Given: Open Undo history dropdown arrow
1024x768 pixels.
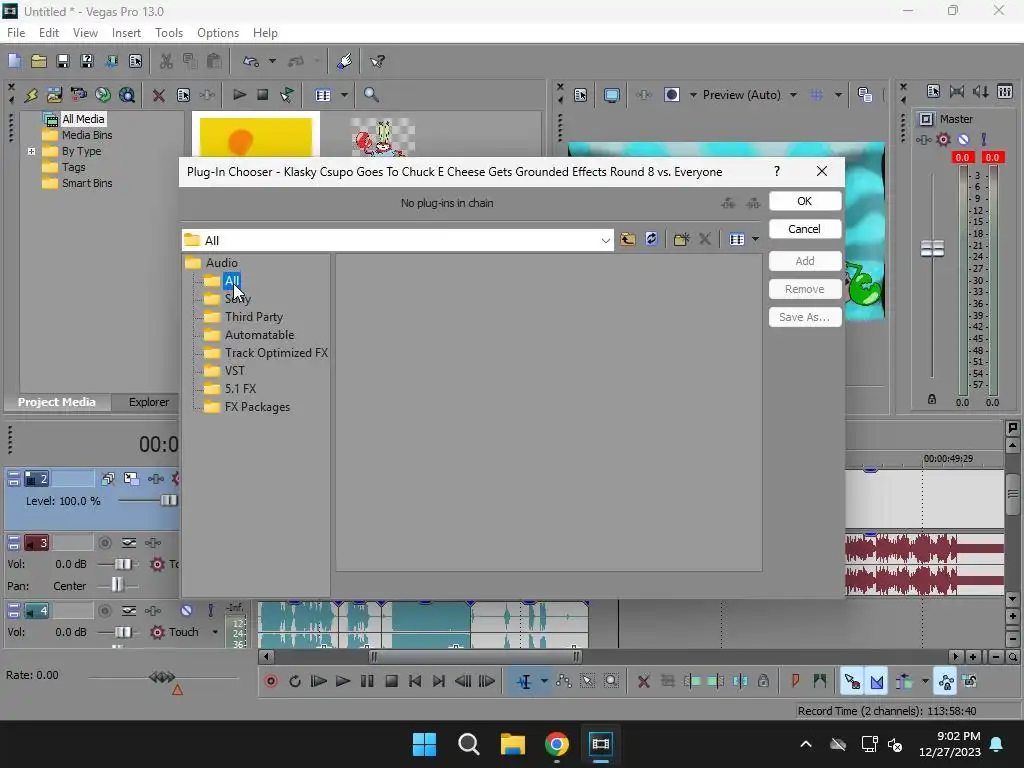Looking at the screenshot, I should point(272,61).
